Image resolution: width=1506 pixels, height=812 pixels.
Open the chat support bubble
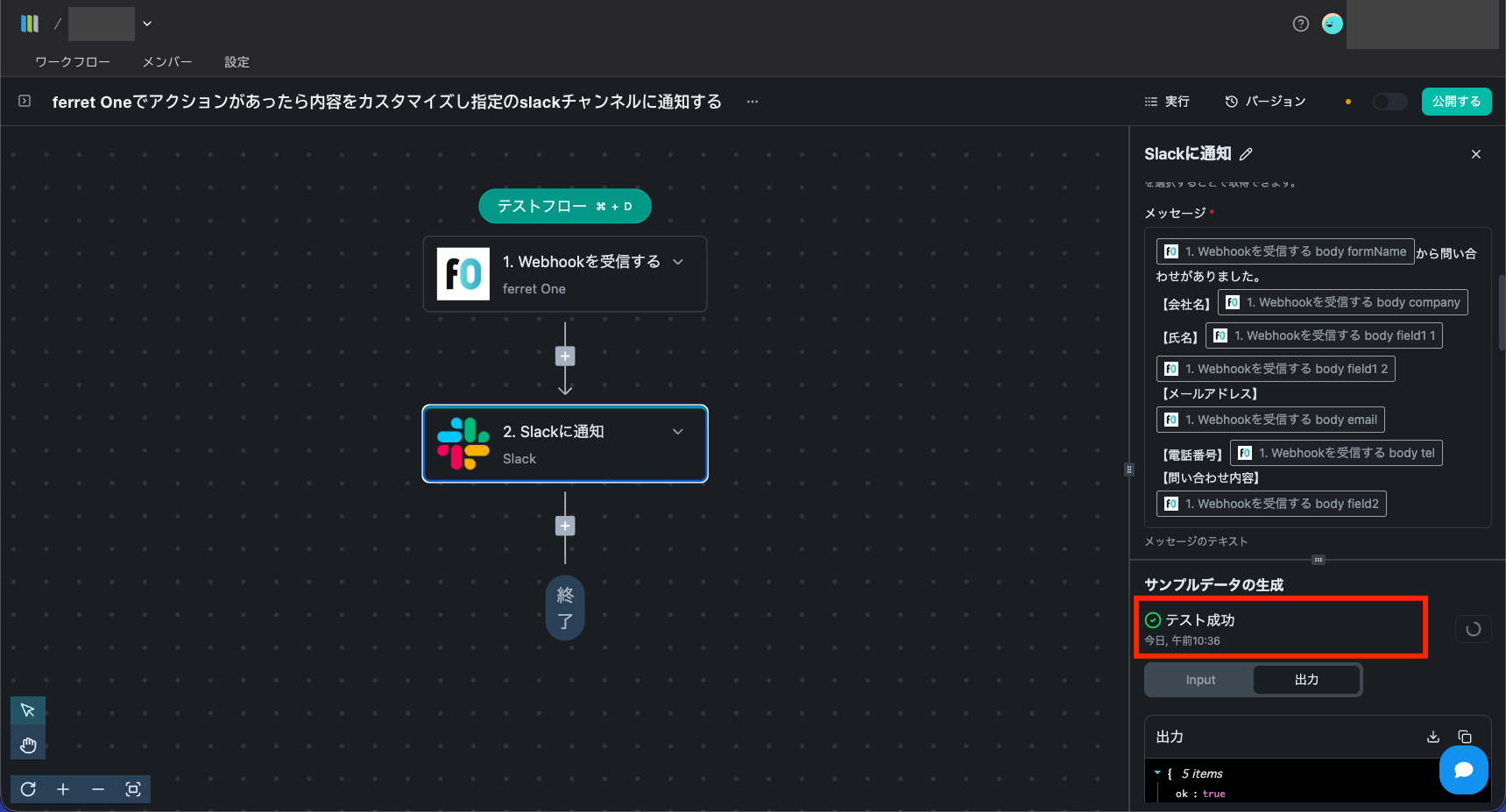tap(1464, 770)
